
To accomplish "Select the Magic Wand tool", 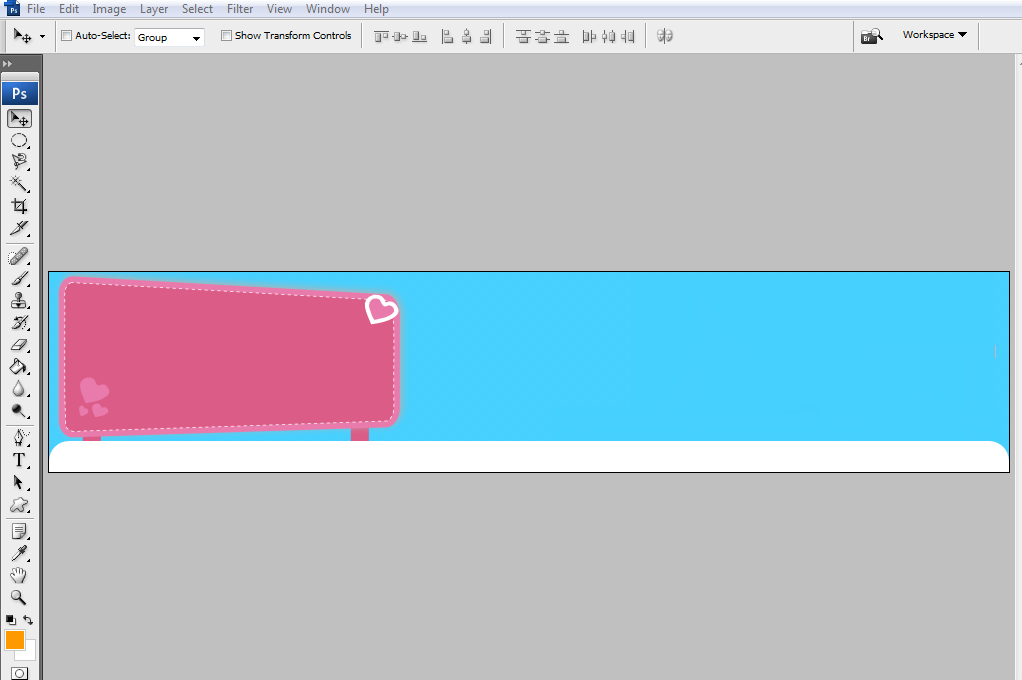I will pyautogui.click(x=20, y=184).
